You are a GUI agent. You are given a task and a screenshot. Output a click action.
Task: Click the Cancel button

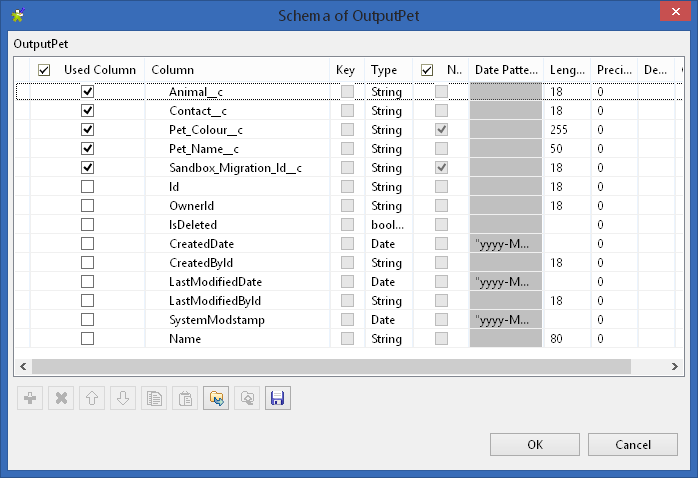[x=633, y=445]
